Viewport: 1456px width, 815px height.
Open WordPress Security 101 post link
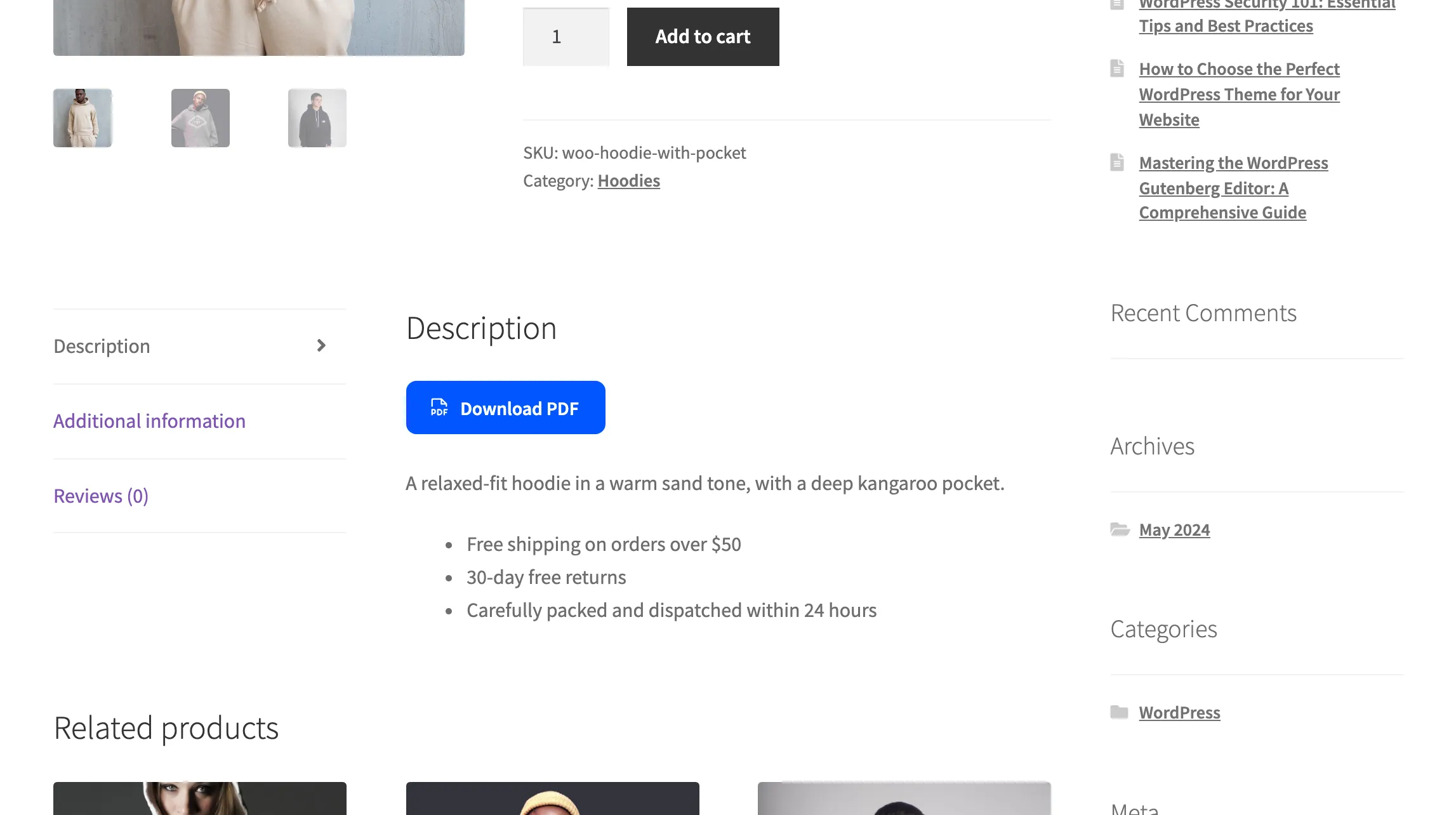click(x=1267, y=17)
